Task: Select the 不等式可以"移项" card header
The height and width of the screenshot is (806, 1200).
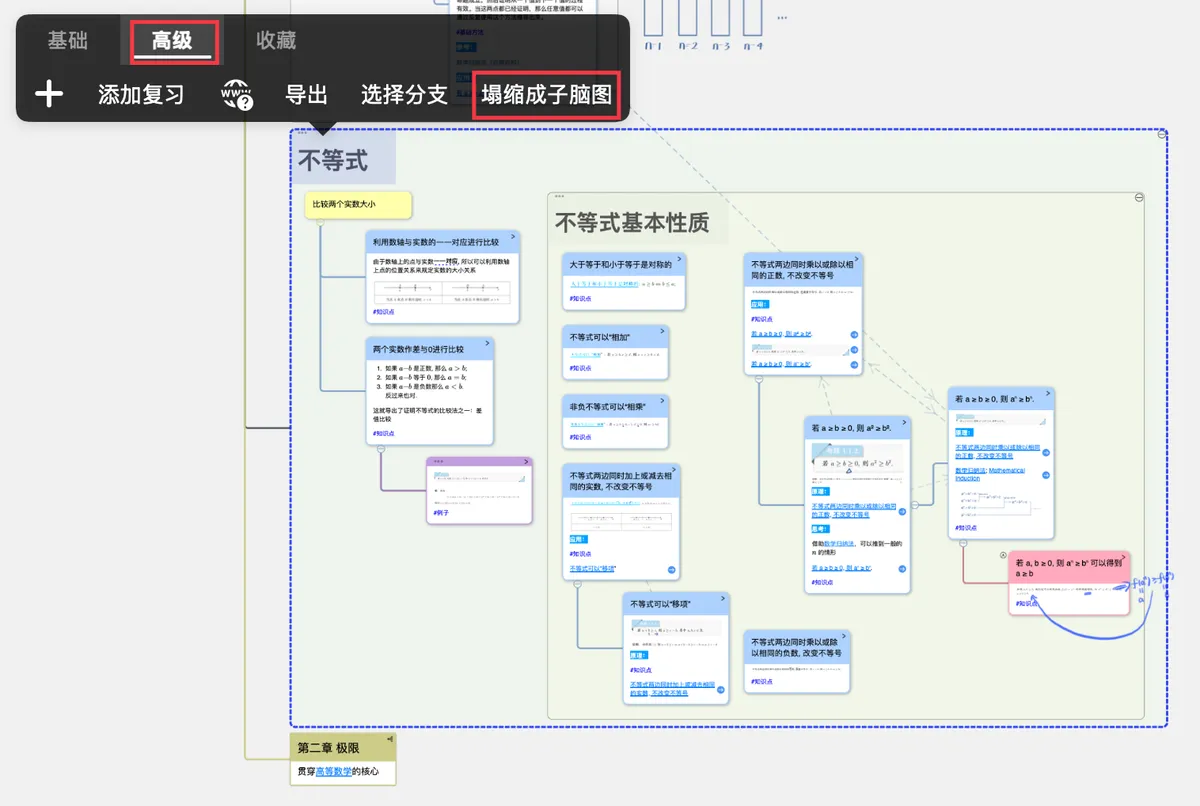Action: [x=675, y=605]
